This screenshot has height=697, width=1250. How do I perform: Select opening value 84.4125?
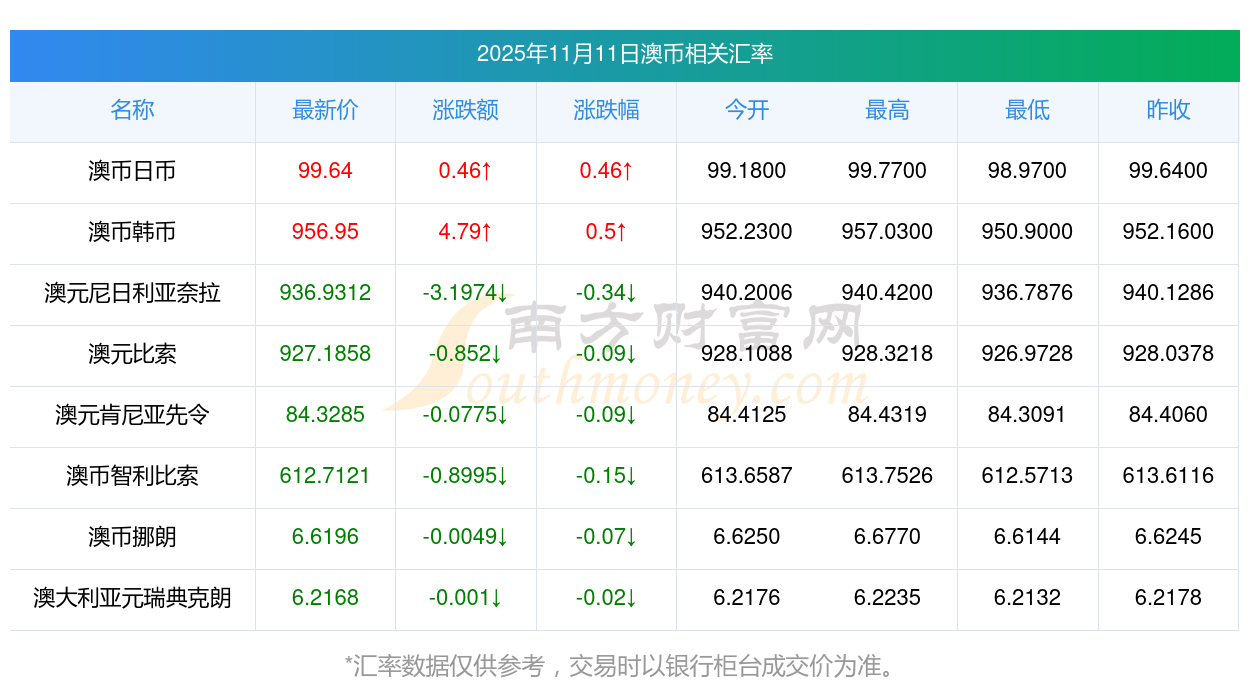[747, 415]
